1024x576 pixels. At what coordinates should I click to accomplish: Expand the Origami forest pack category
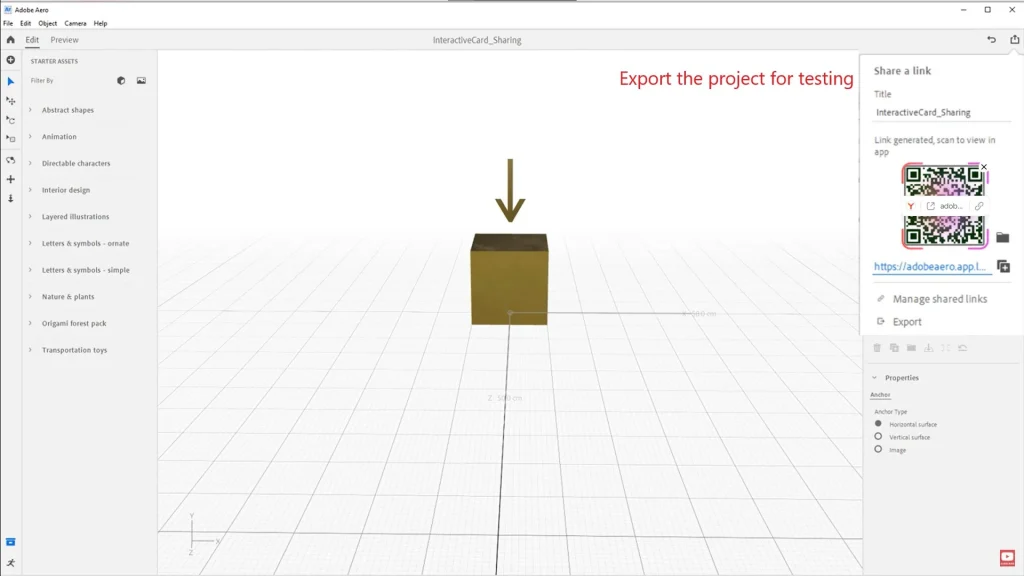pyautogui.click(x=30, y=323)
